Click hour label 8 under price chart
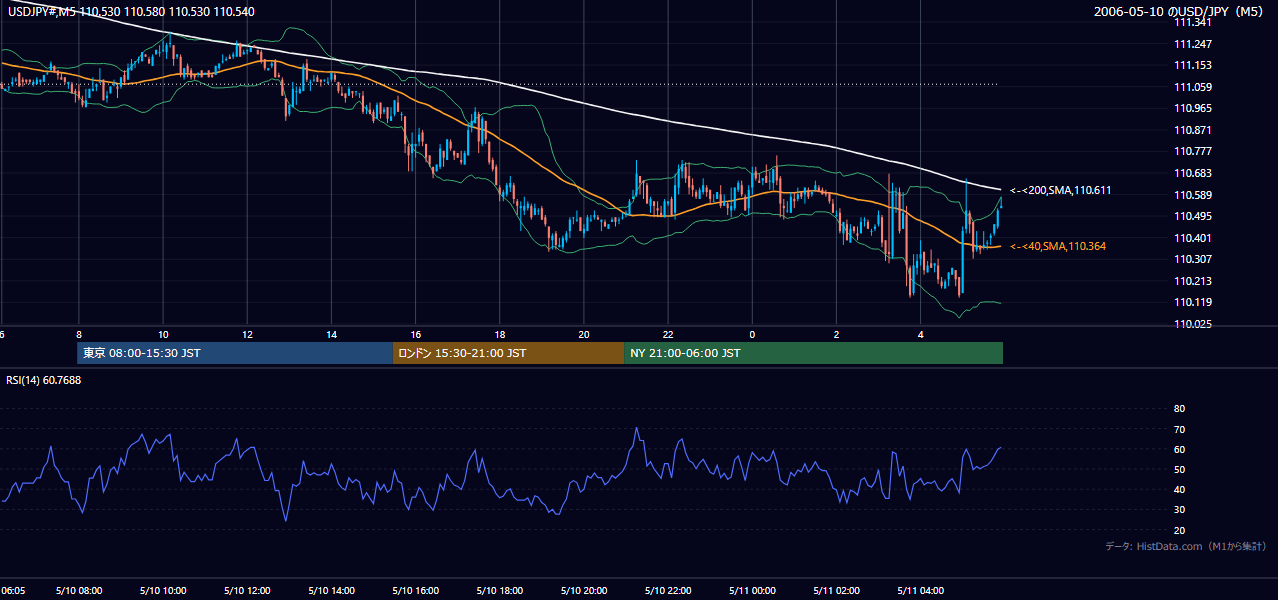1278x600 pixels. 78,335
